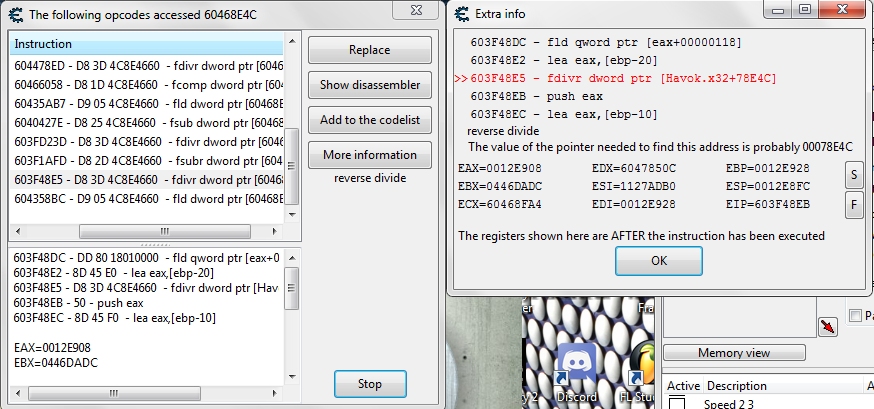
Task: Click the Active column header in address list
Action: coord(683,386)
